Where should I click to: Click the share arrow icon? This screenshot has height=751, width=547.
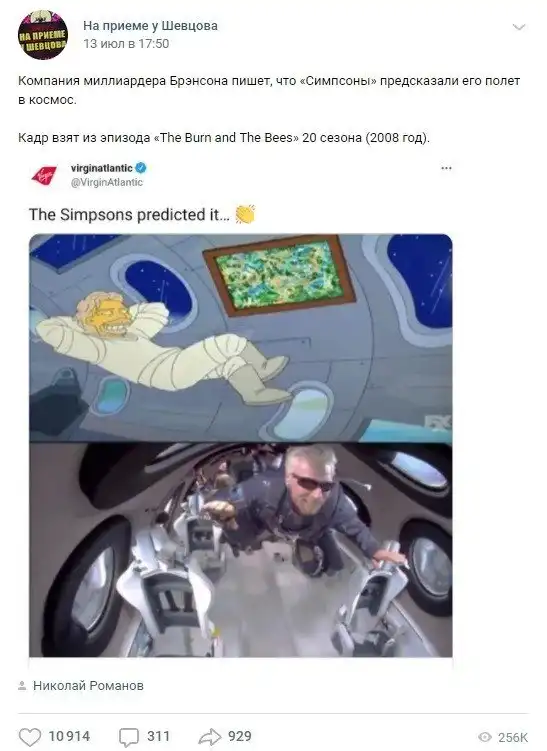210,737
